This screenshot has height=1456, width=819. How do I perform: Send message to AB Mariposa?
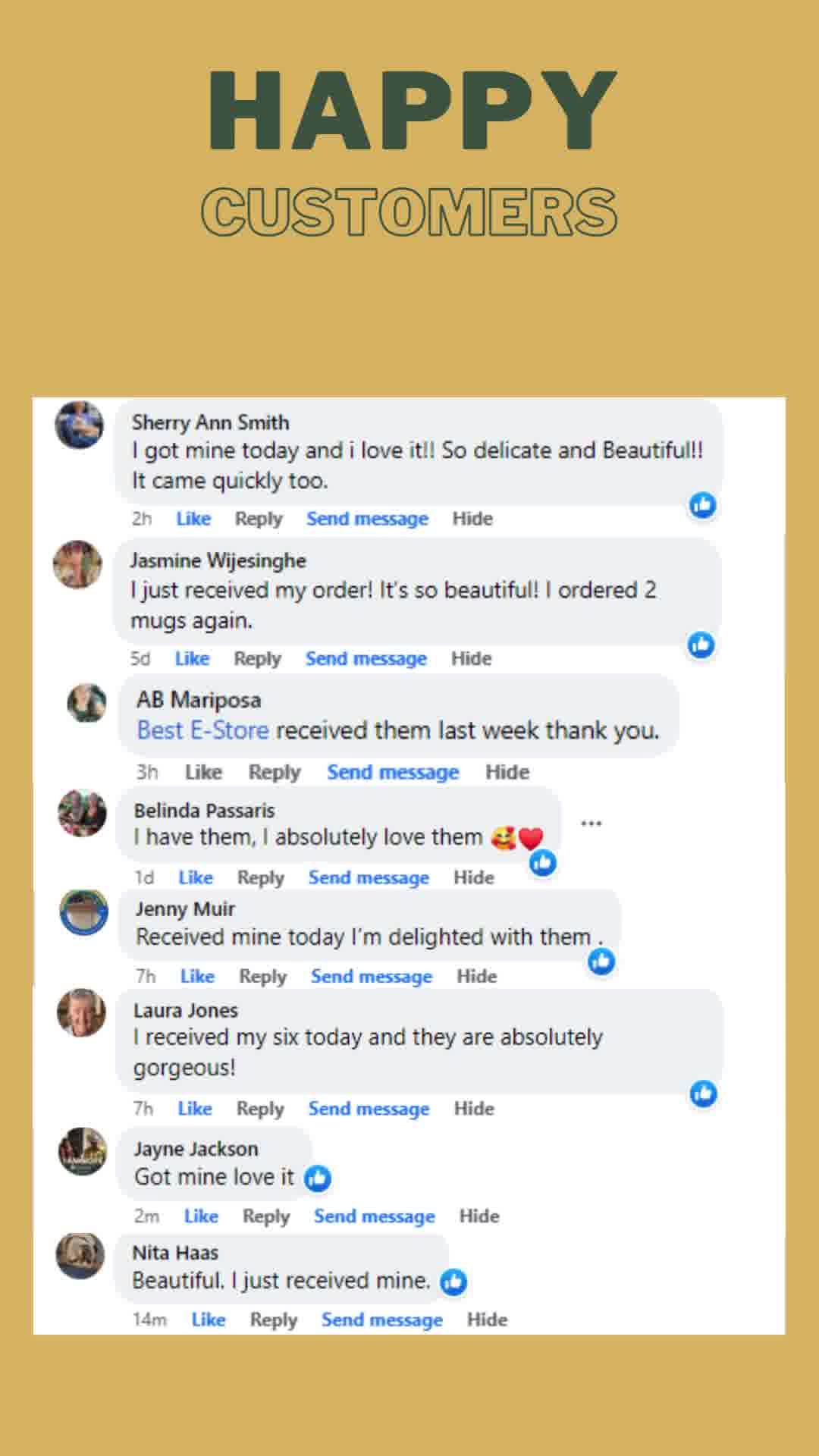pyautogui.click(x=393, y=772)
